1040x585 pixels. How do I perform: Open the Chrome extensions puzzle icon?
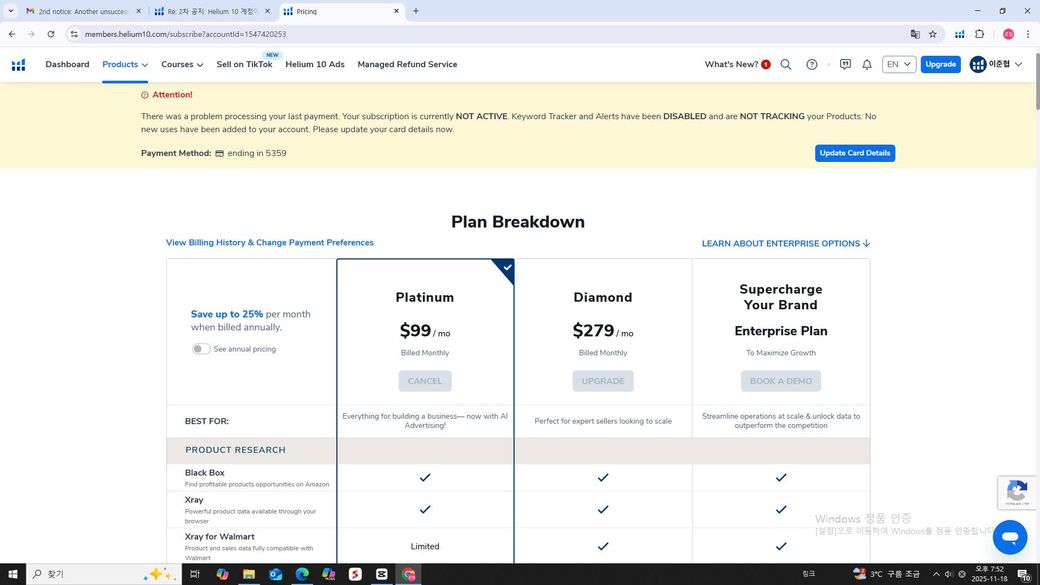tap(980, 34)
